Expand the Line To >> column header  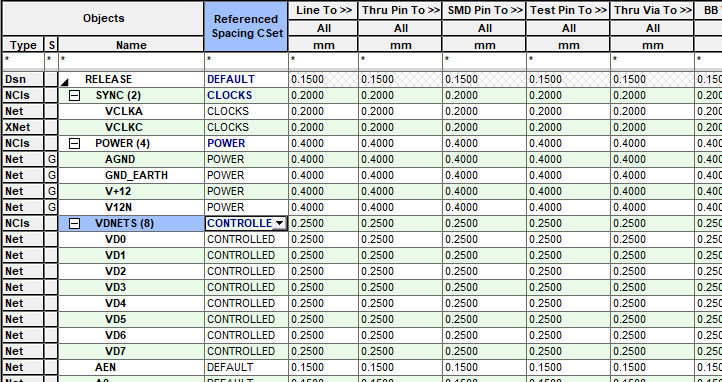[x=323, y=10]
